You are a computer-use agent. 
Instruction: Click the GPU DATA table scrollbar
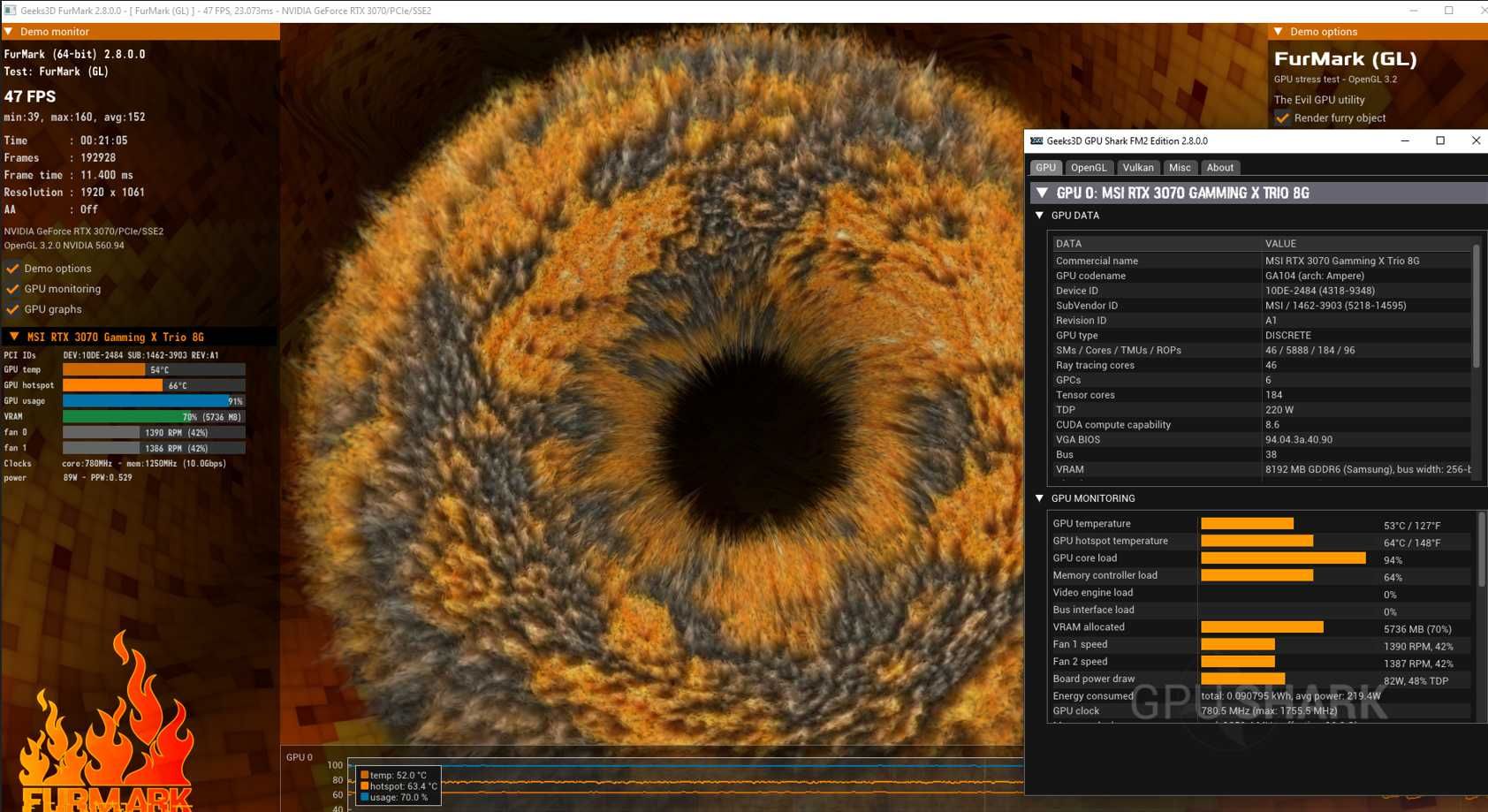1476,306
